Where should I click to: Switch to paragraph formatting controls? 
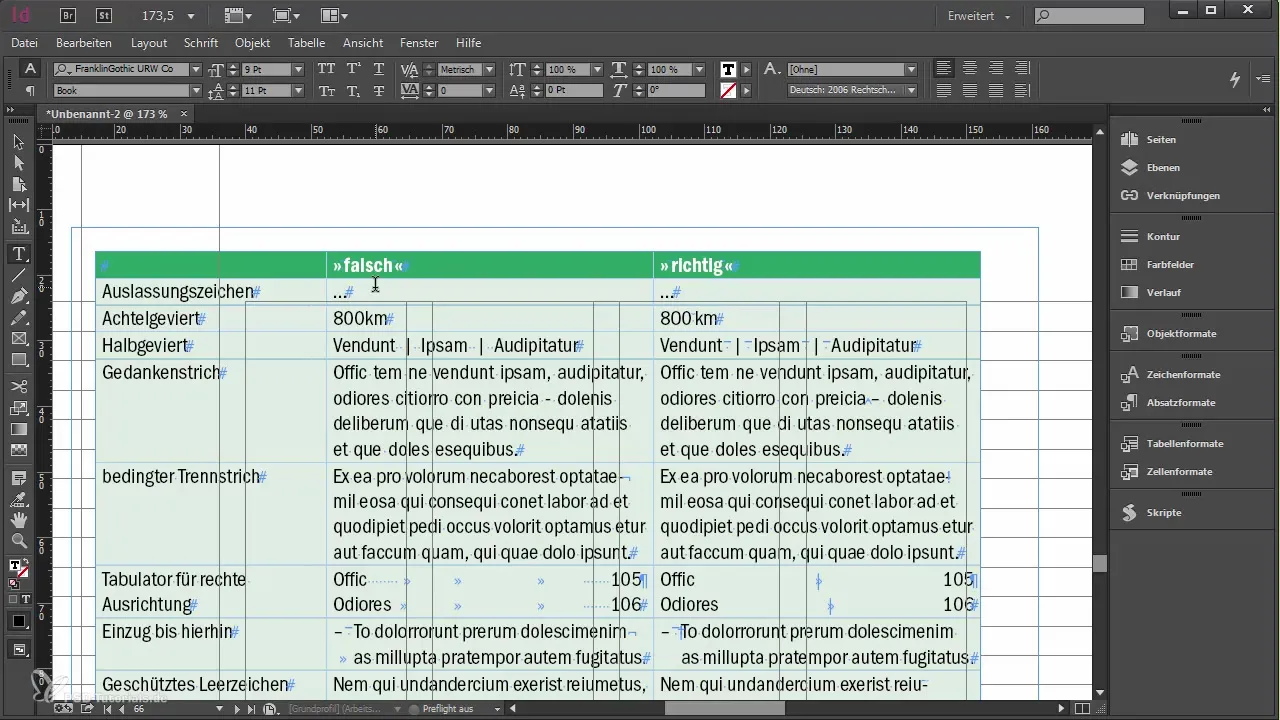coord(30,91)
